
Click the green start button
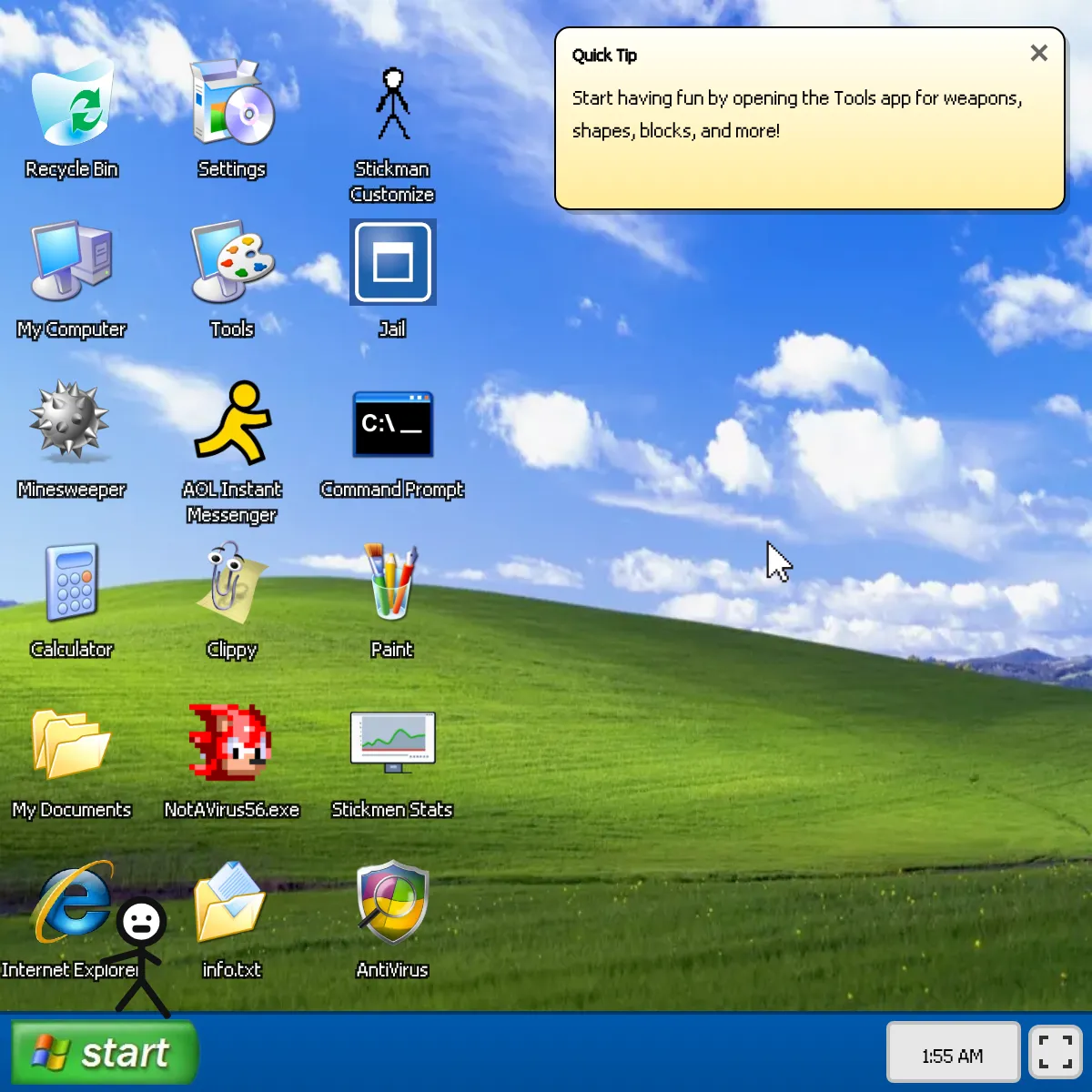pos(105,1053)
